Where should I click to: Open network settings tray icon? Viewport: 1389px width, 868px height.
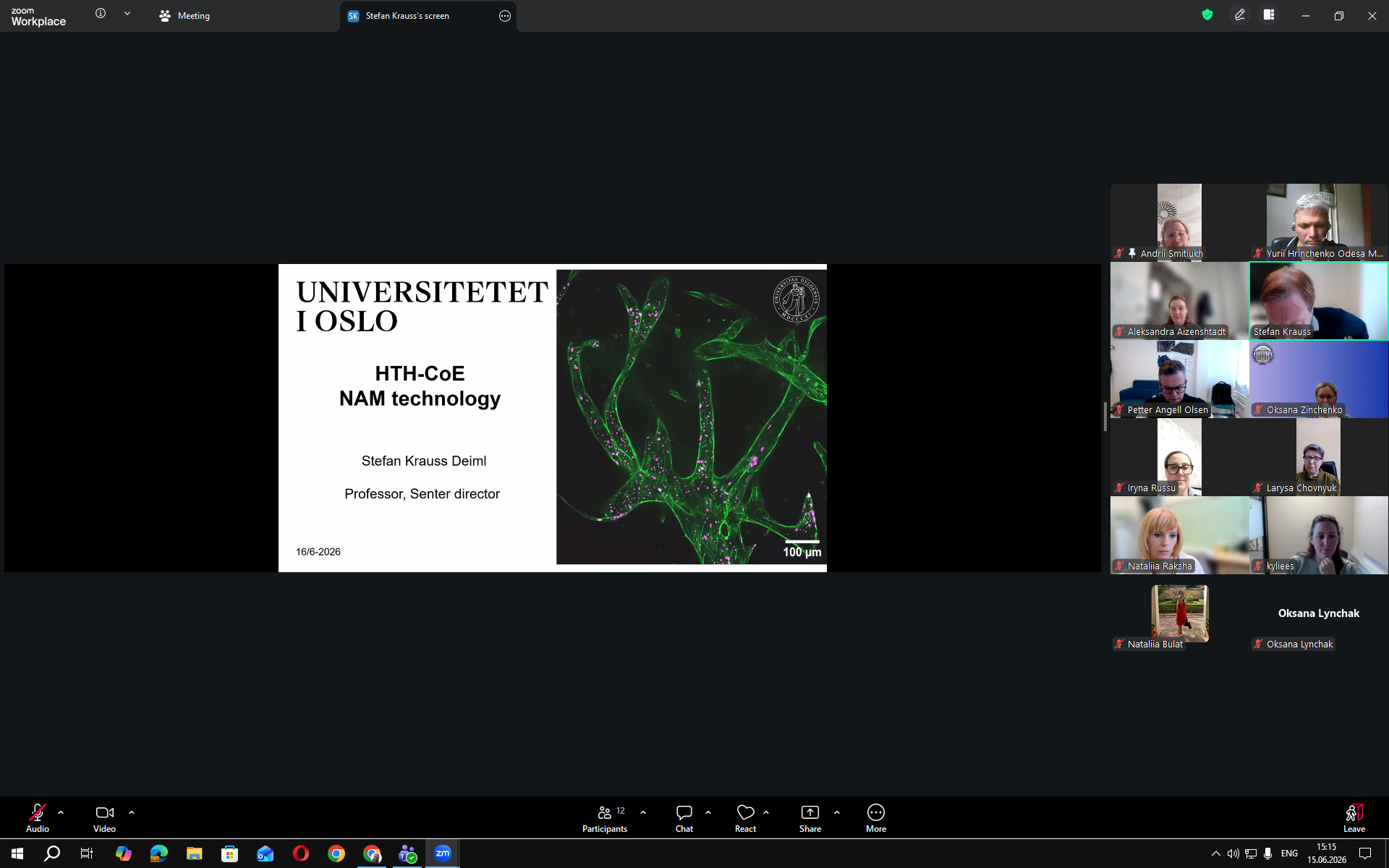1250,854
